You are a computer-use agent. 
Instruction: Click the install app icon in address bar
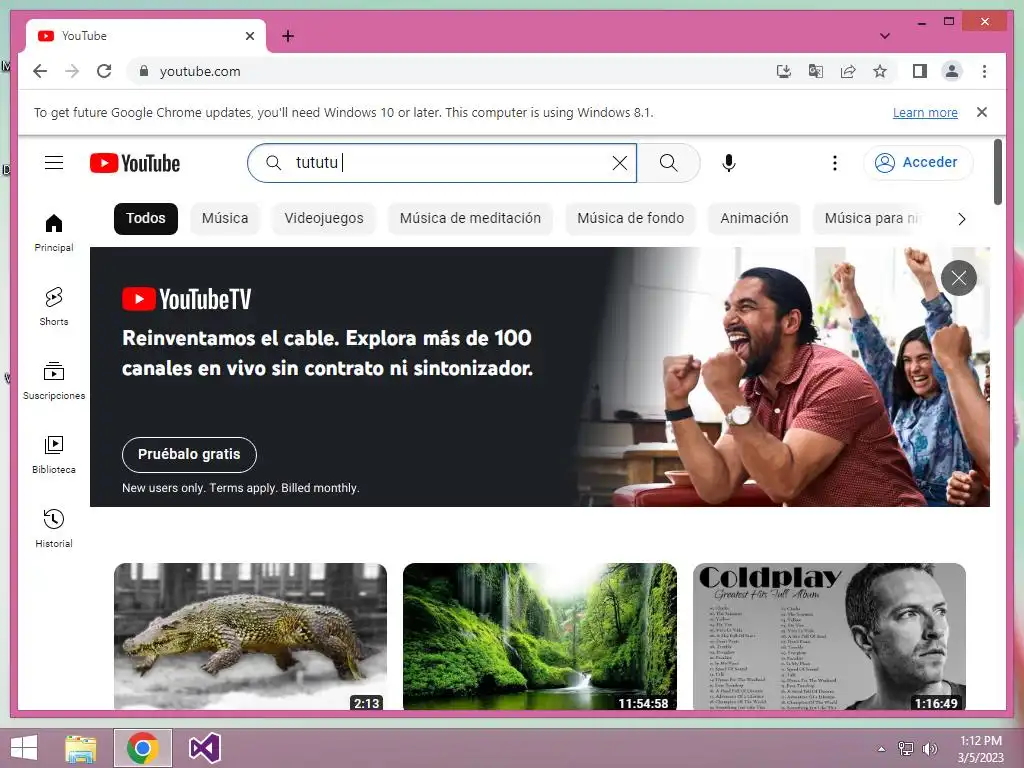784,71
